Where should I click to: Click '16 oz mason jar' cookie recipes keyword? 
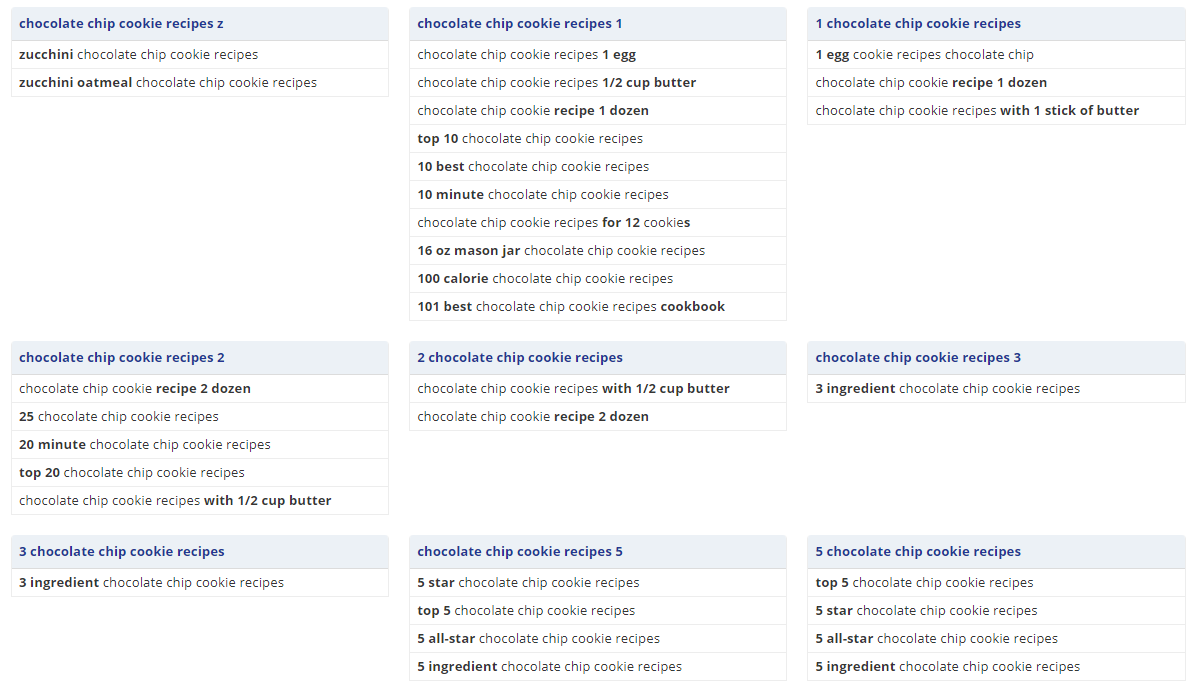coord(561,251)
